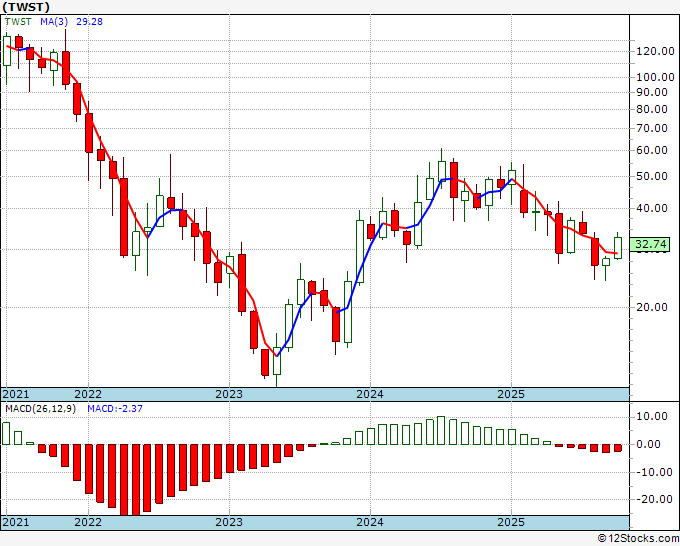Screen dimensions: 680x546
Task: Click 2021 on the price chart time axis
Action: point(16,394)
